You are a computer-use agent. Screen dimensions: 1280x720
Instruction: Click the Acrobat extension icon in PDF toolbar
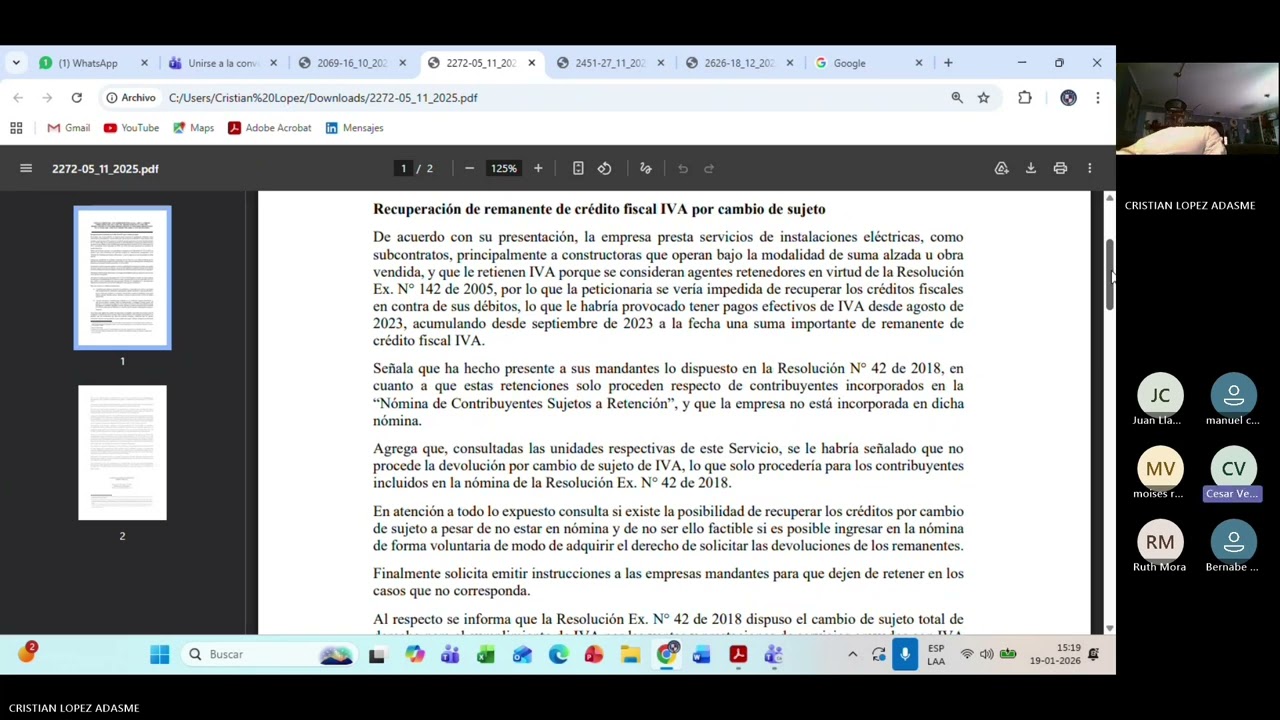pyautogui.click(x=1001, y=168)
